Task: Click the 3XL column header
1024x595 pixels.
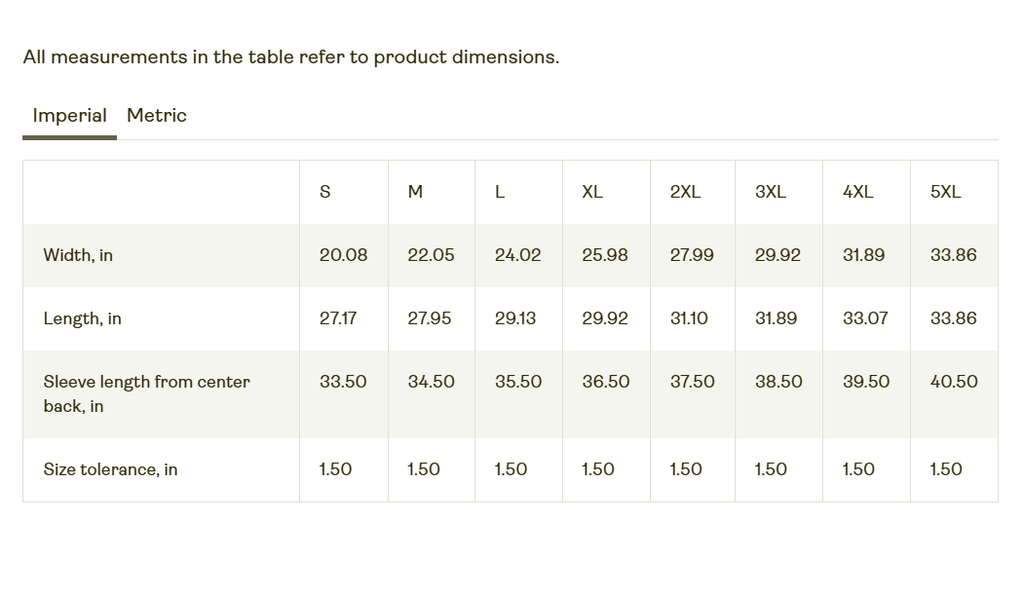Action: pos(770,192)
